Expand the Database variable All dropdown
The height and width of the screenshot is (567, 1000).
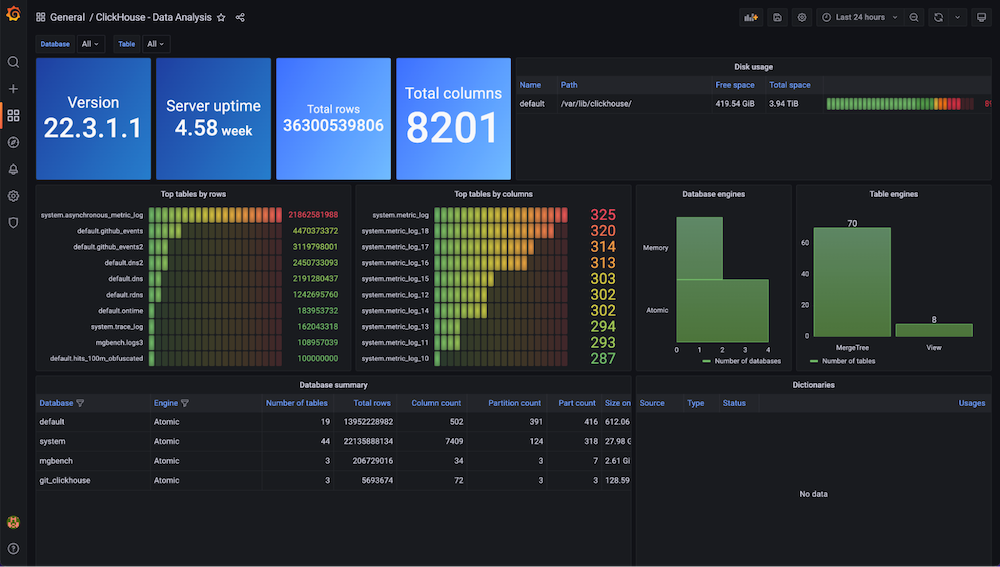point(91,44)
